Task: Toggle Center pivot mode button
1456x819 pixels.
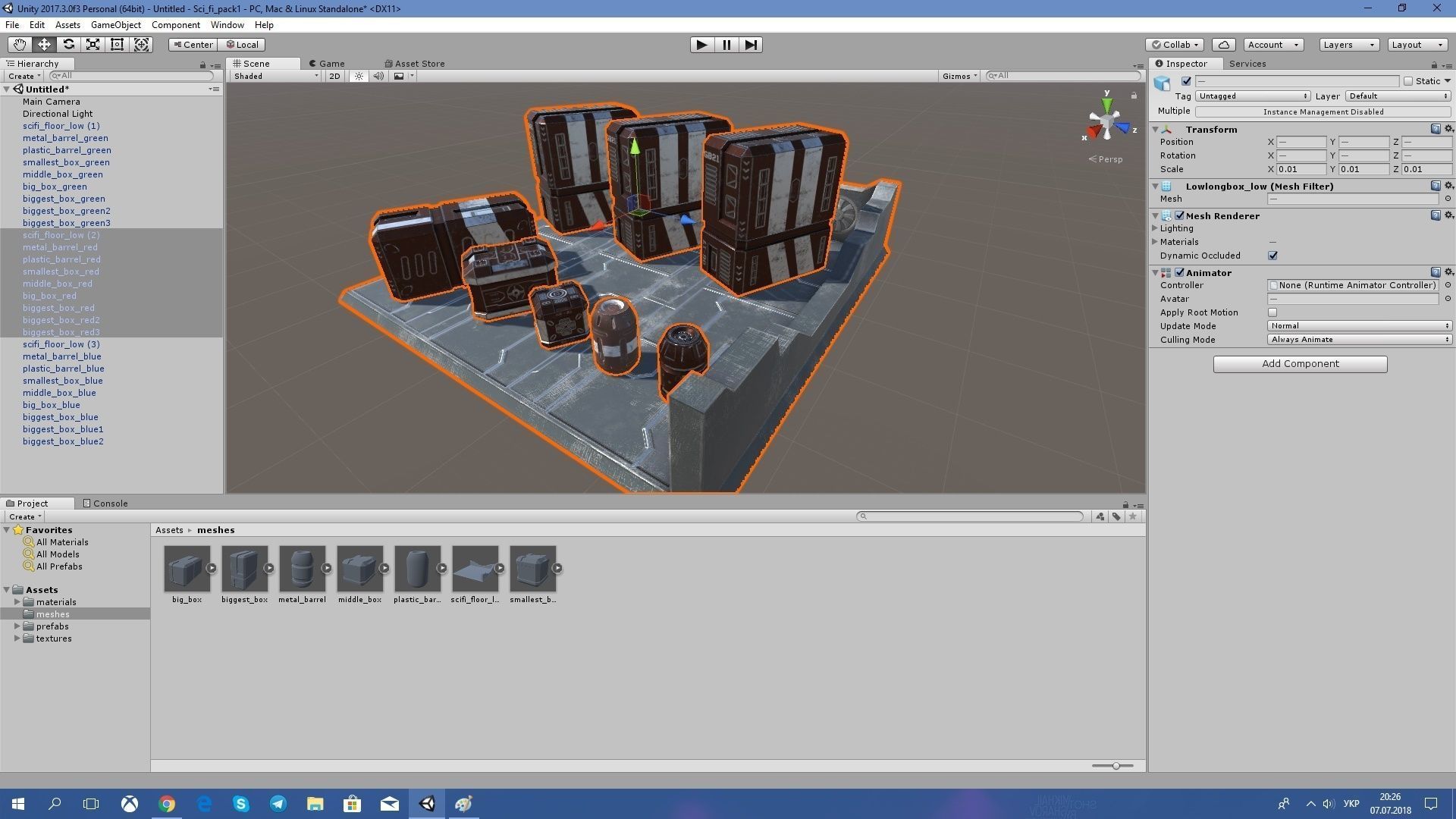Action: 193,45
